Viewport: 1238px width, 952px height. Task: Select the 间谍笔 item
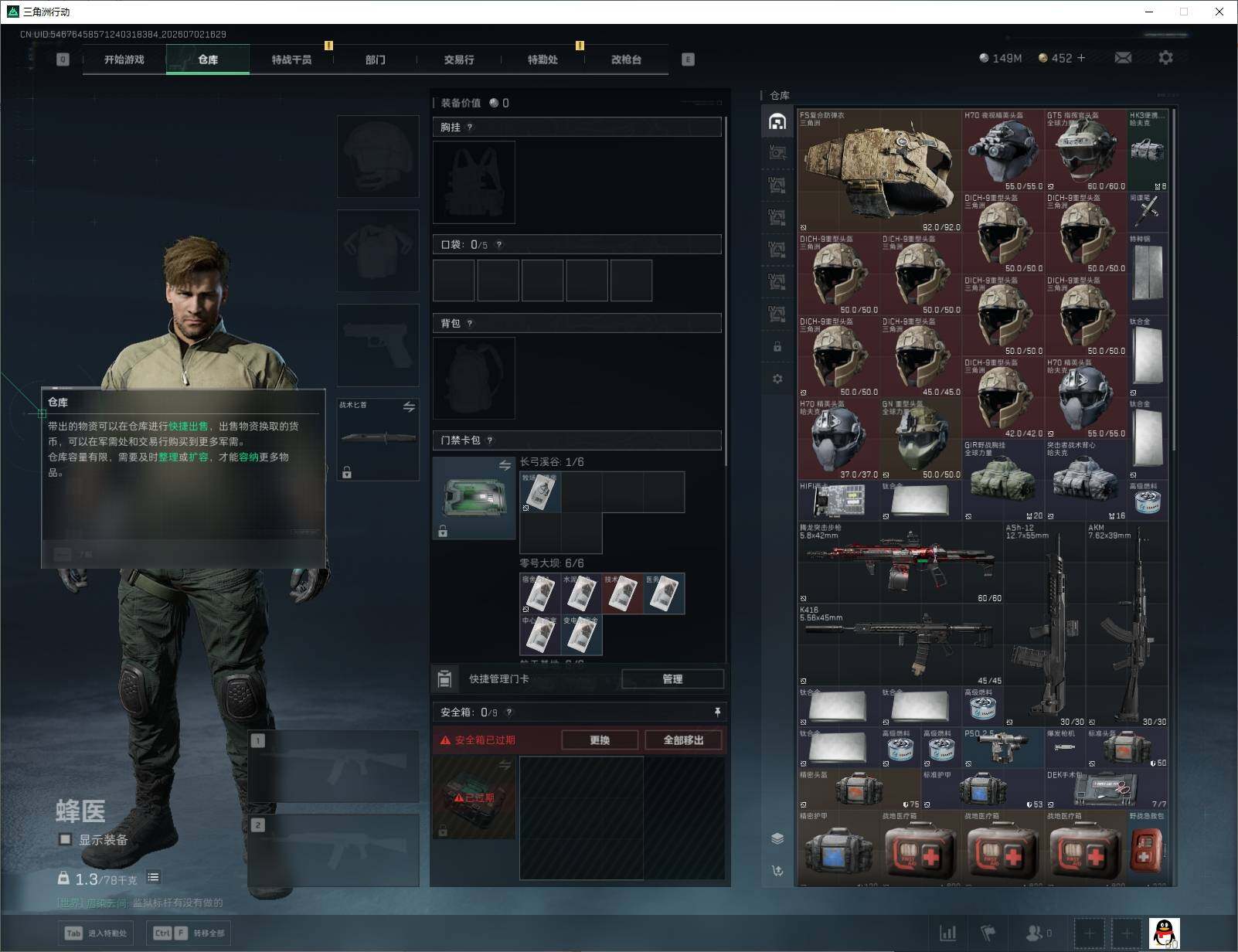point(1148,212)
